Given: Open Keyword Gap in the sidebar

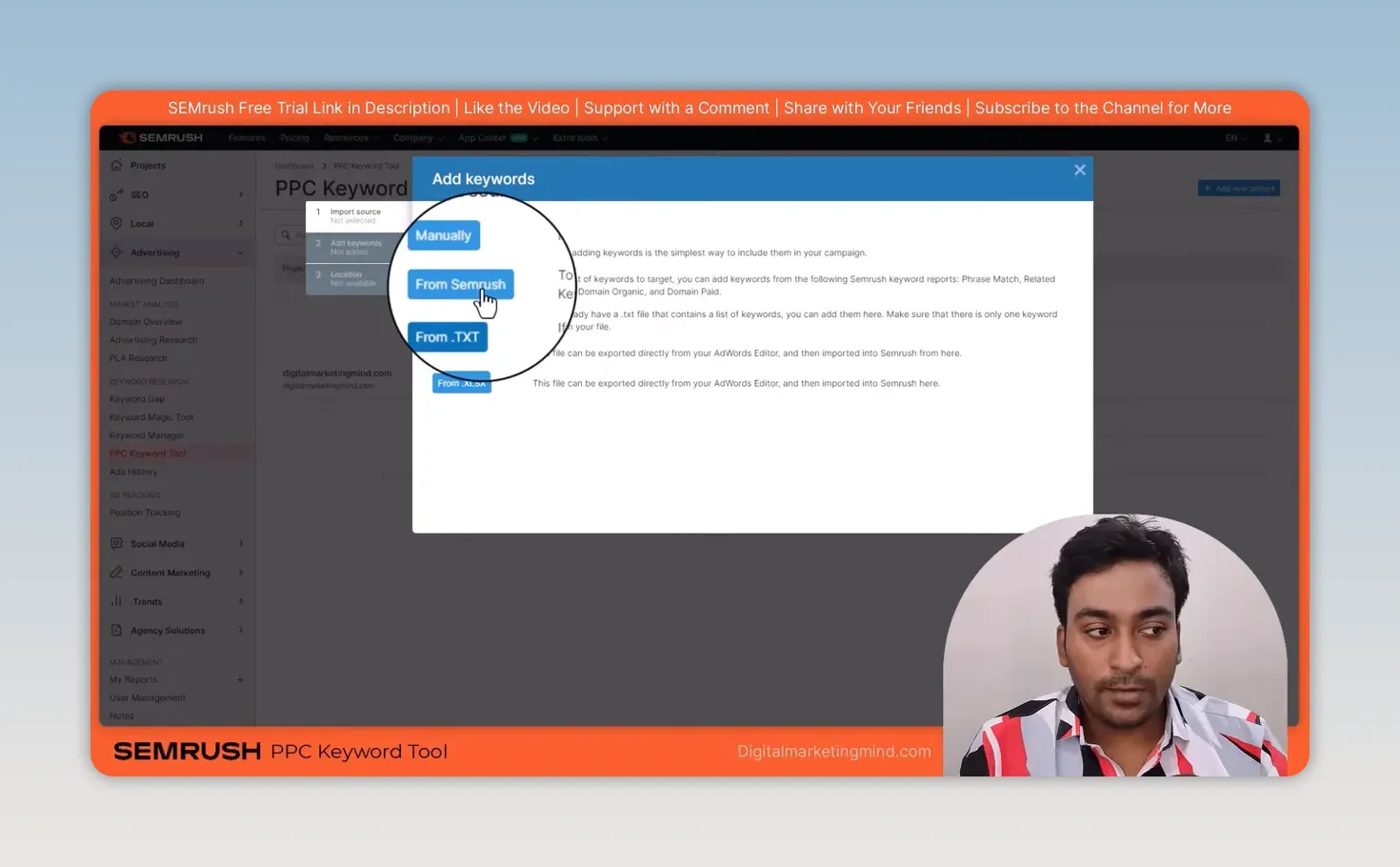Looking at the screenshot, I should click(137, 399).
